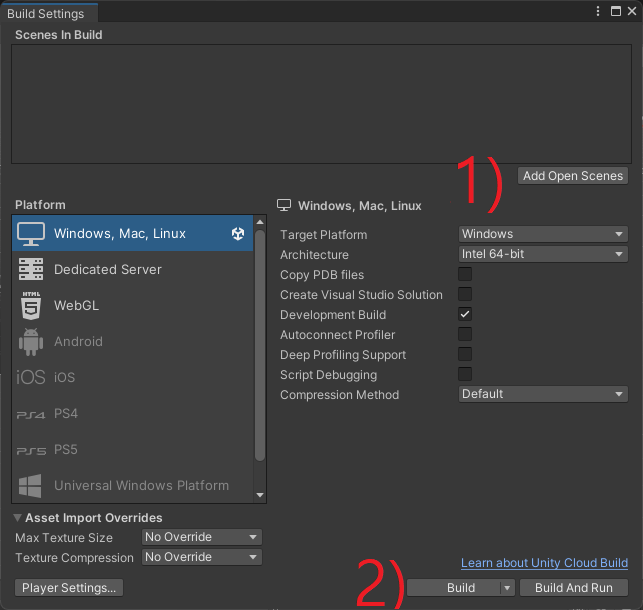Collapse the Asset Import Overrides section
The height and width of the screenshot is (610, 643).
[x=17, y=518]
